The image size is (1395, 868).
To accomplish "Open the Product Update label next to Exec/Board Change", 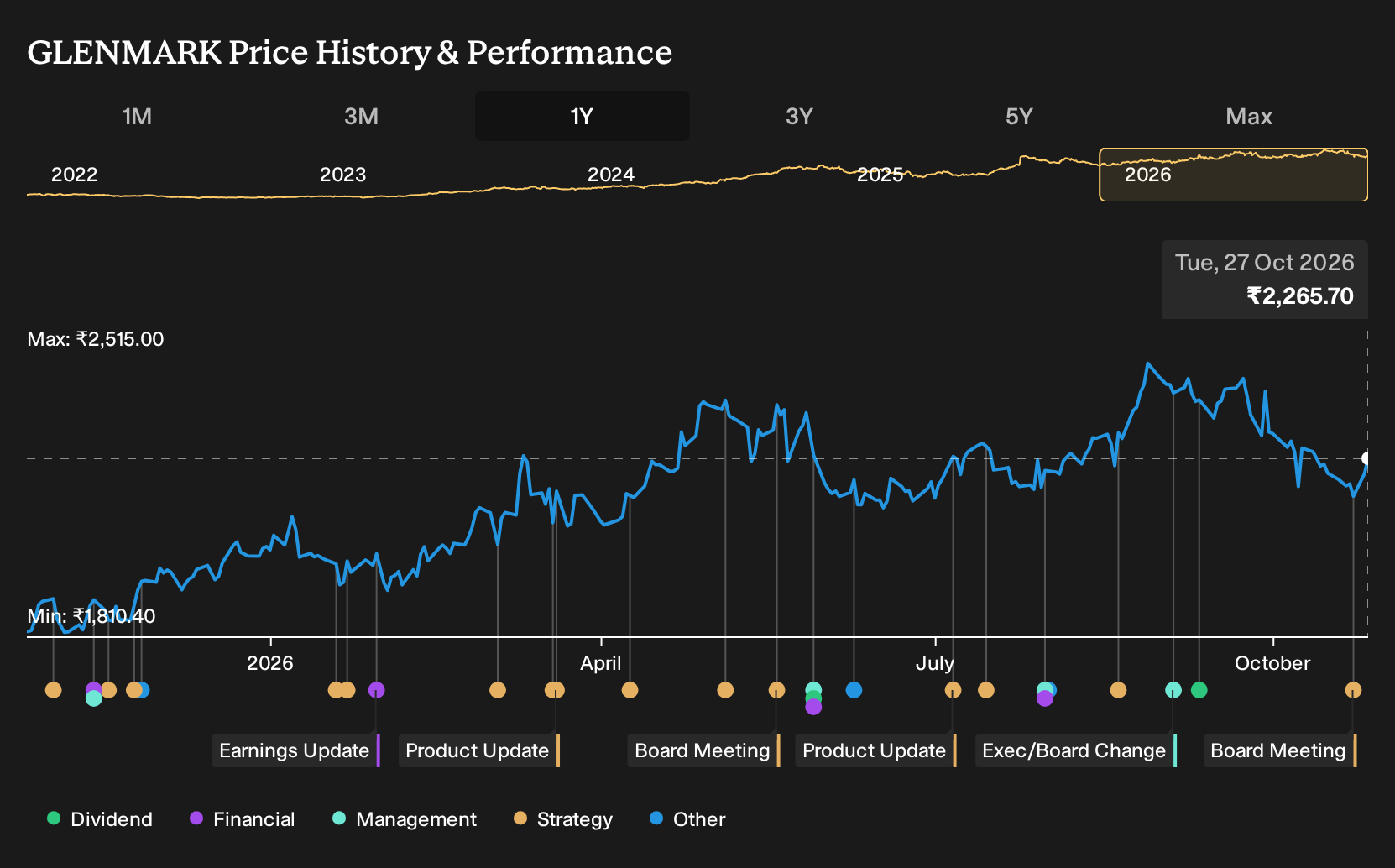I will click(876, 750).
